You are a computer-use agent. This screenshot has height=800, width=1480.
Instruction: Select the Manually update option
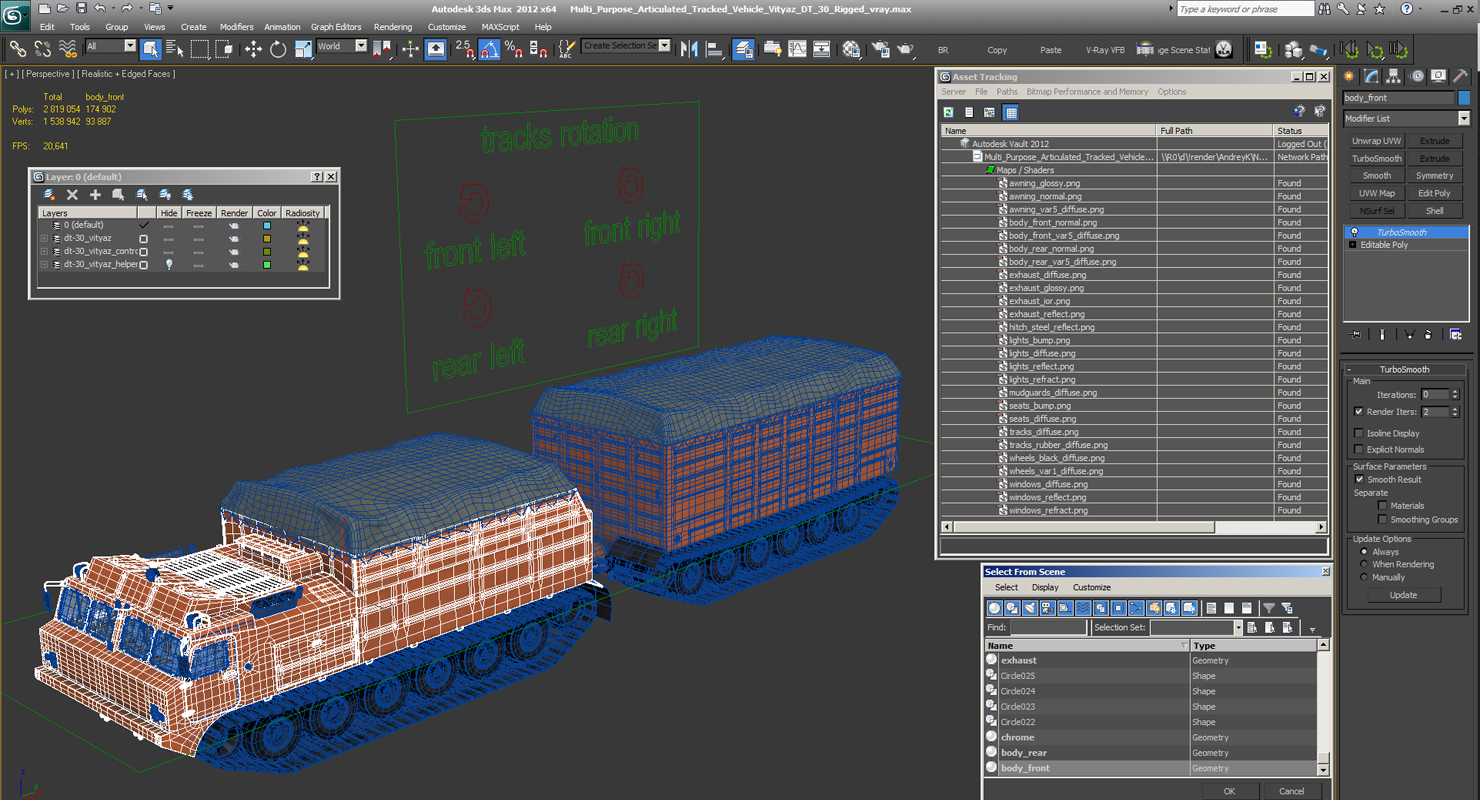point(1364,577)
